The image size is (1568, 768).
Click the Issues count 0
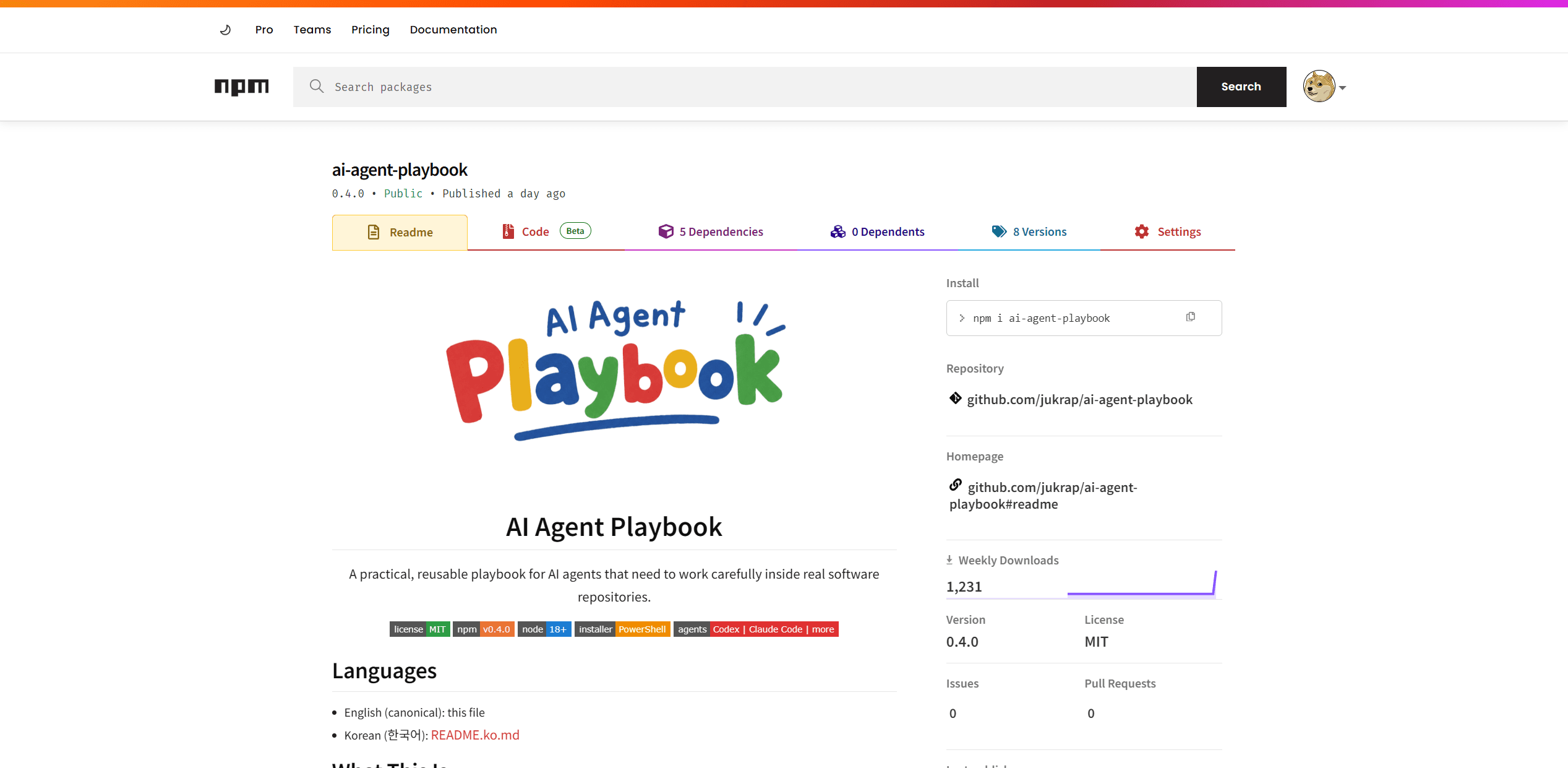(x=953, y=714)
